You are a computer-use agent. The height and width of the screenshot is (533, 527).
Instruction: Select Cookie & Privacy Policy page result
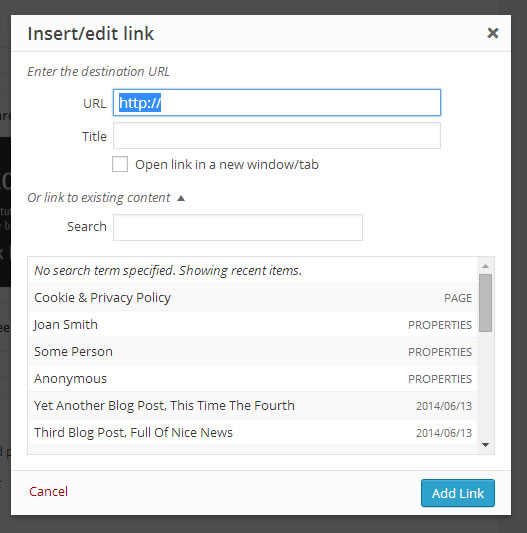[x=253, y=297]
